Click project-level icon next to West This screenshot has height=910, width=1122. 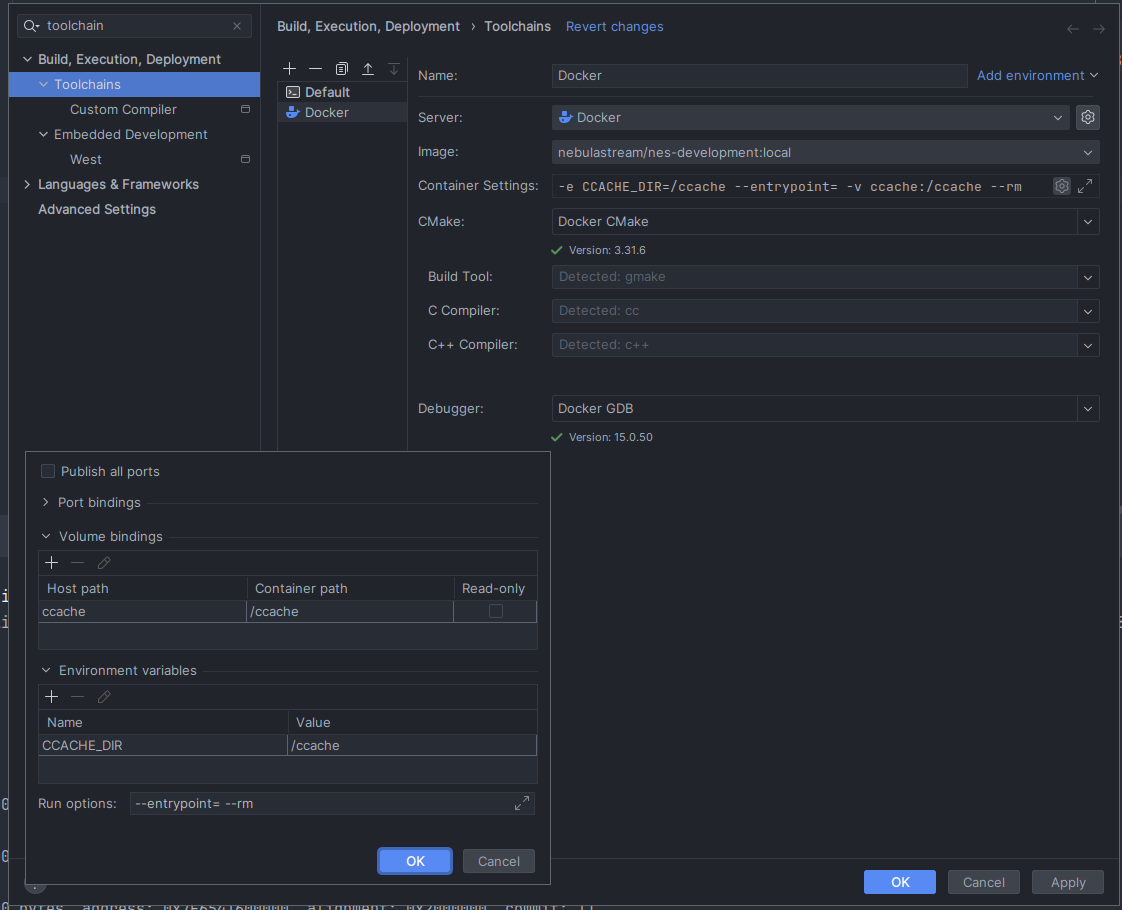(x=245, y=159)
